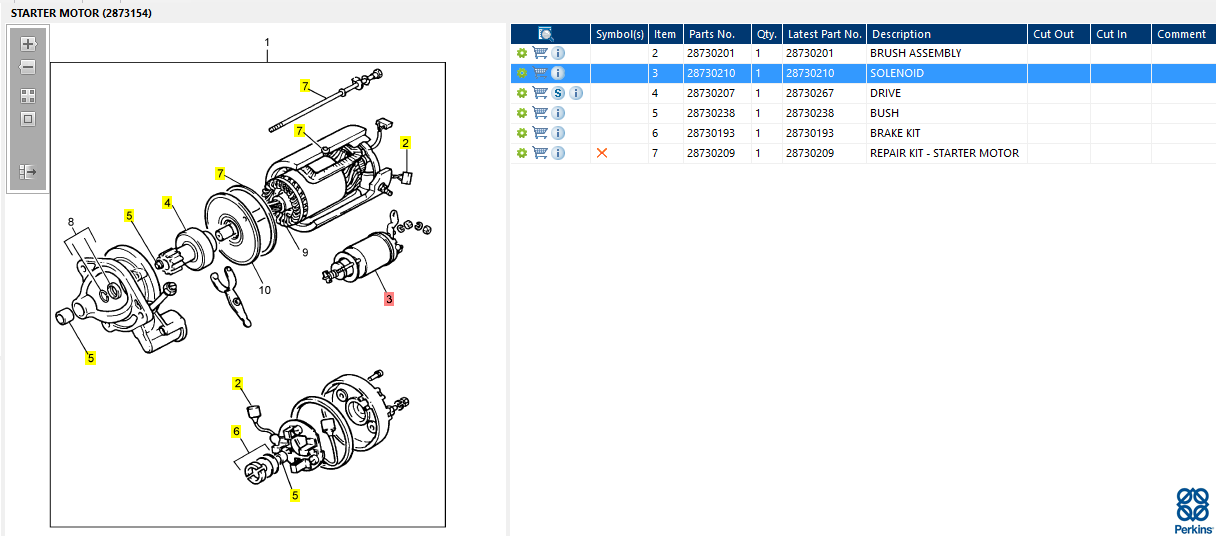Click yellow callout 6 on the diagram

tap(237, 431)
